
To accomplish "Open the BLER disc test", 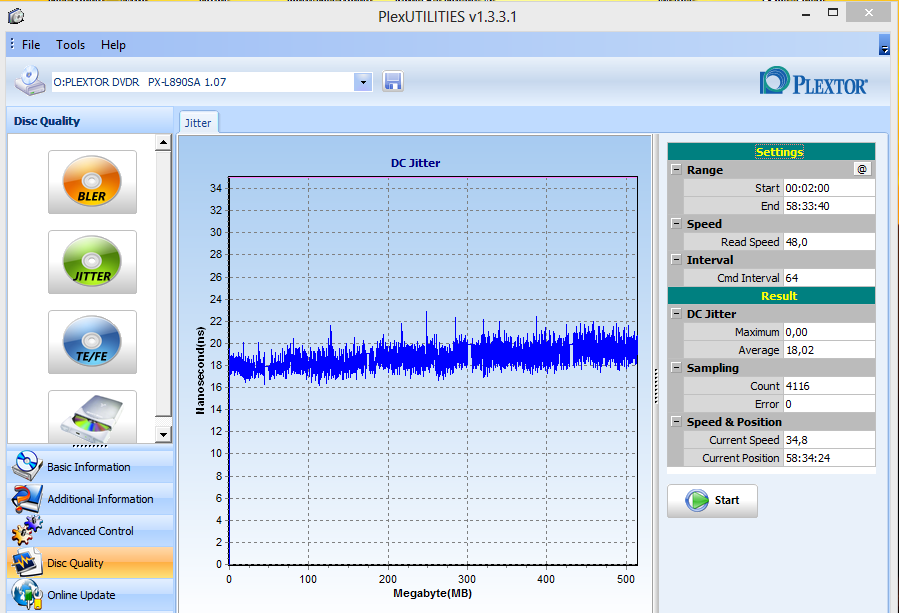I will (92, 182).
